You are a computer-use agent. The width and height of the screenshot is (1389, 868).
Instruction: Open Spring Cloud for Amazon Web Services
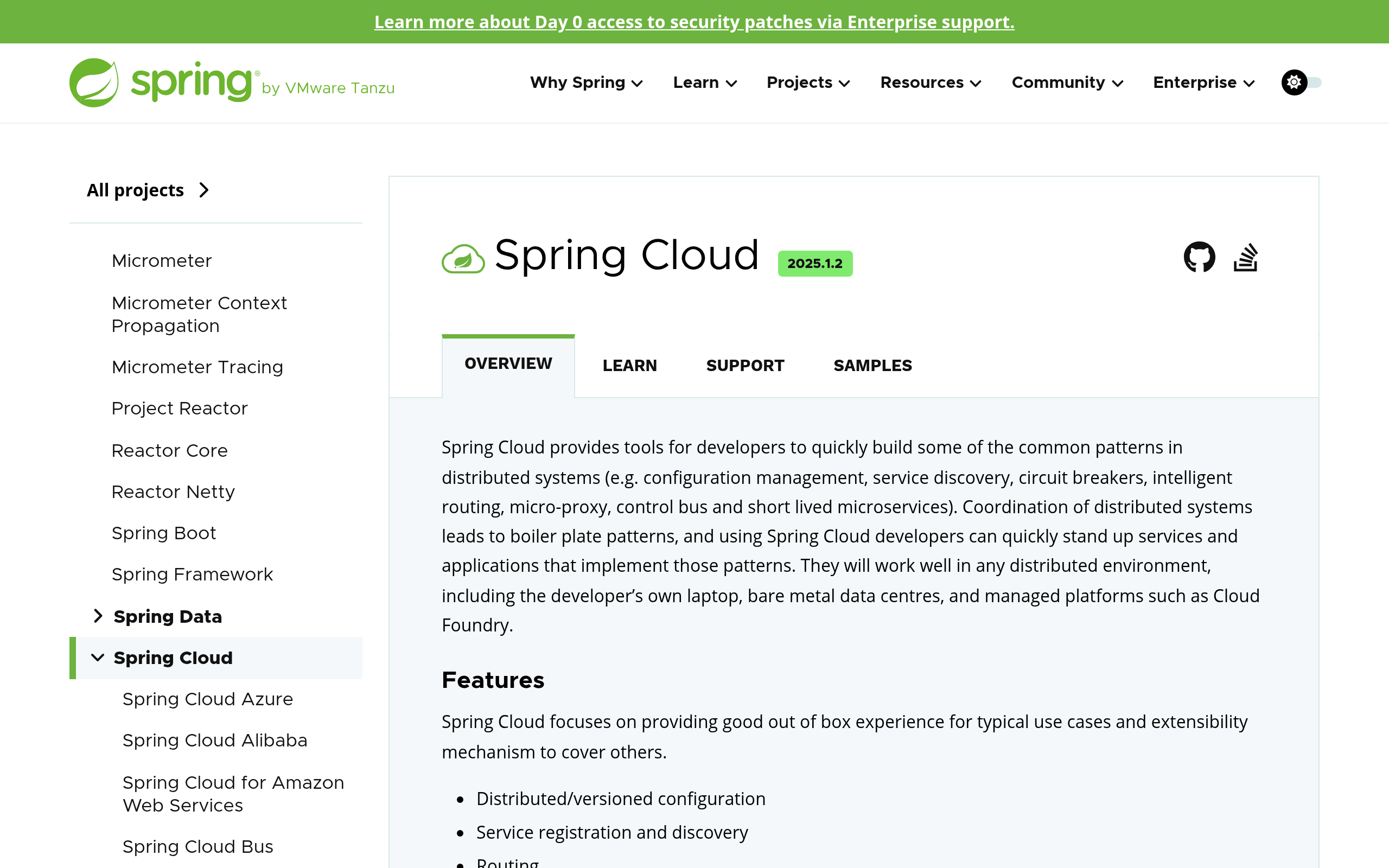[234, 794]
